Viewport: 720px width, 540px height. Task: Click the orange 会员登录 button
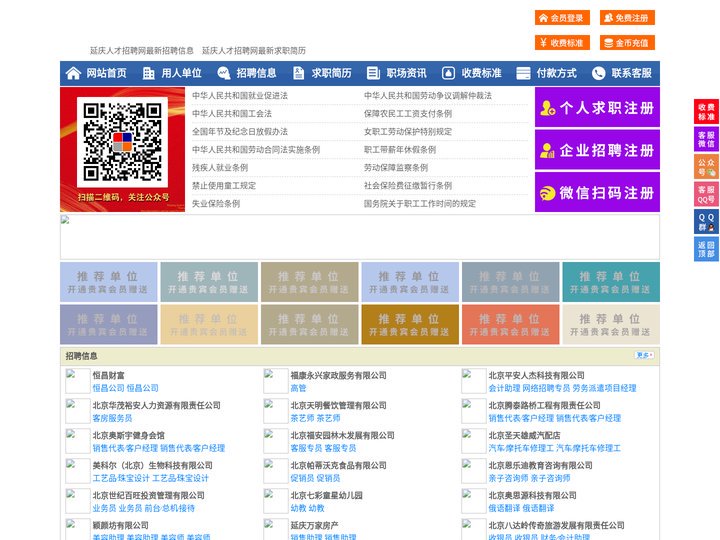pos(562,18)
